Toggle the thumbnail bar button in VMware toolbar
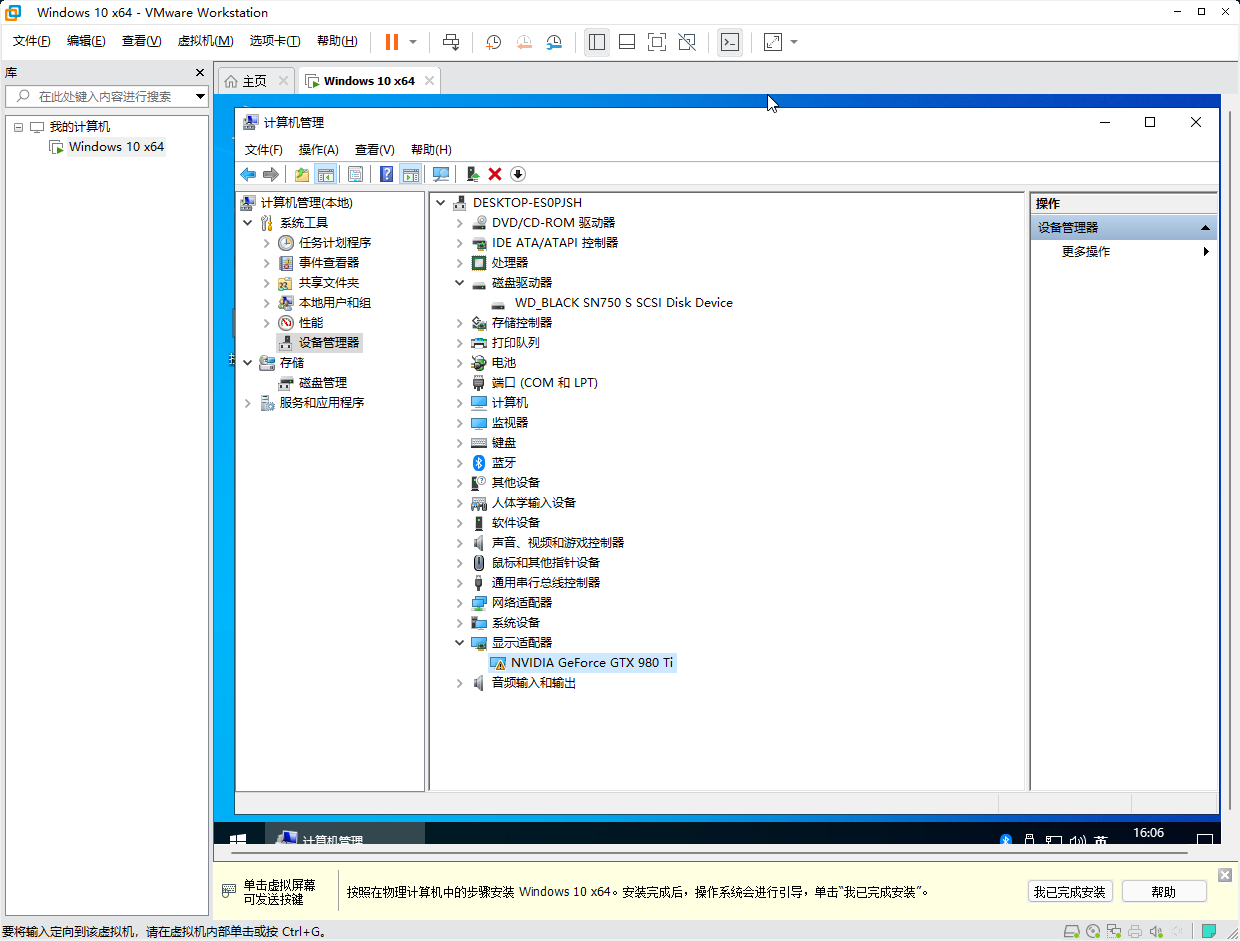This screenshot has height=941, width=1240. coord(627,42)
